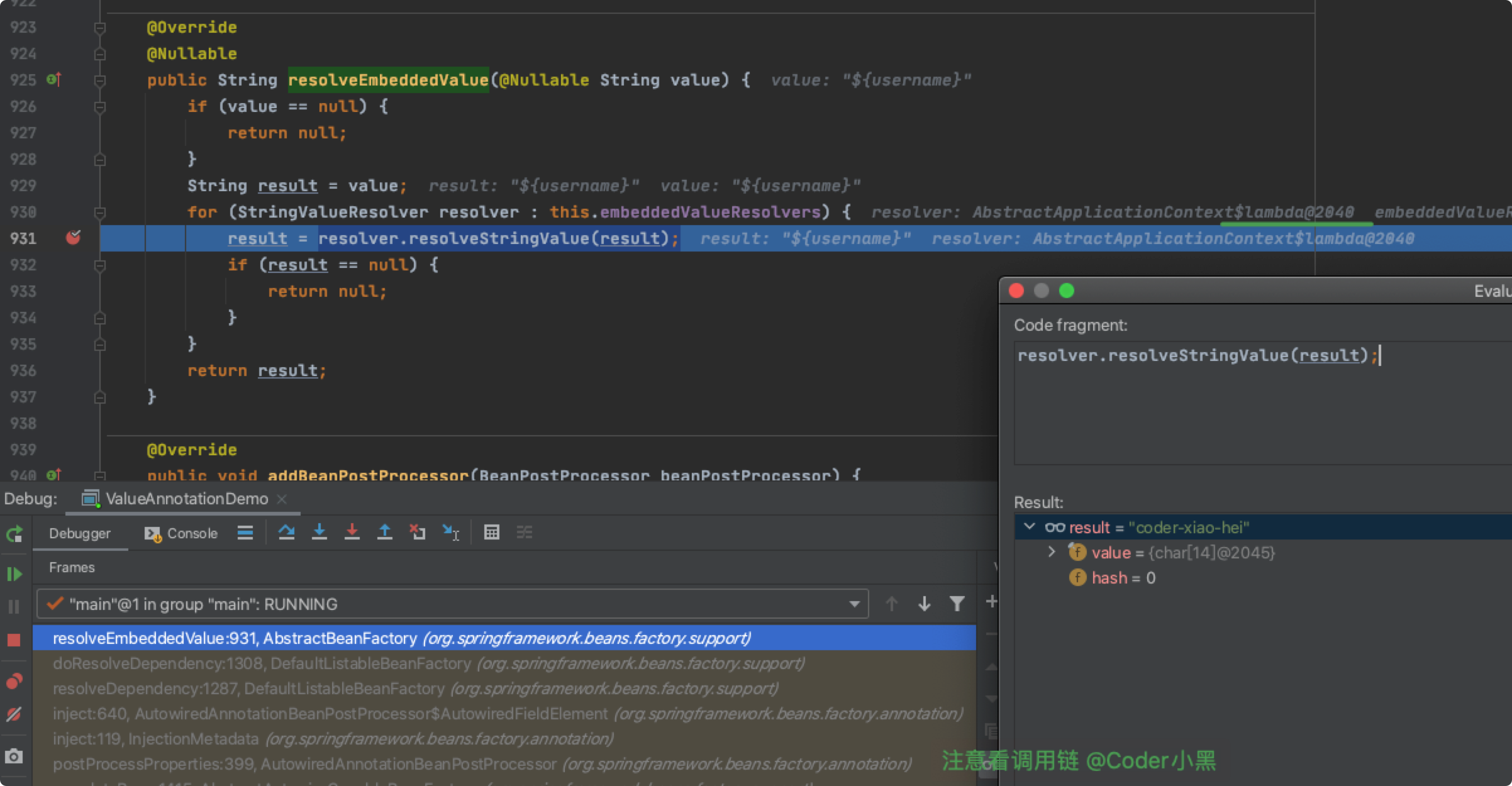Toggle the breakpoint on line 931
This screenshot has width=1512, height=786.
pyautogui.click(x=74, y=238)
